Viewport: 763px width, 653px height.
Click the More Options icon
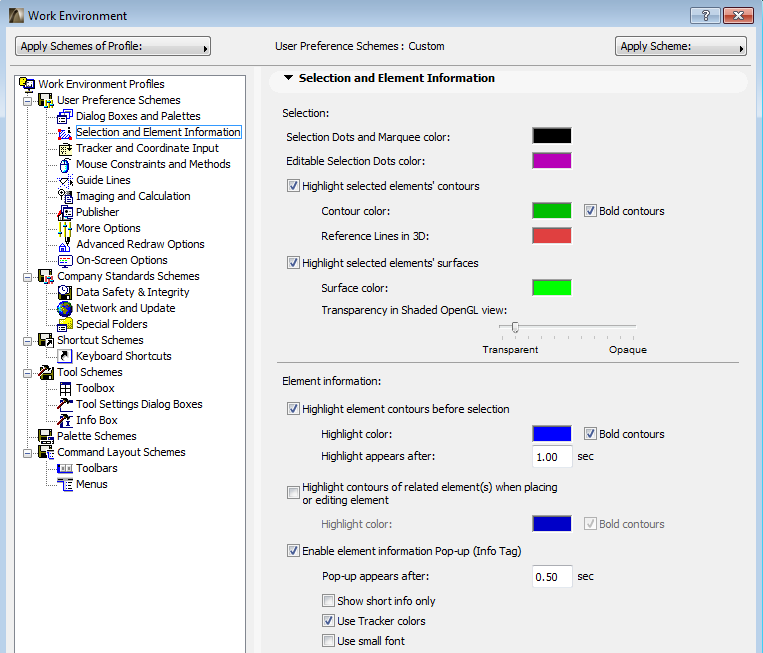point(65,228)
